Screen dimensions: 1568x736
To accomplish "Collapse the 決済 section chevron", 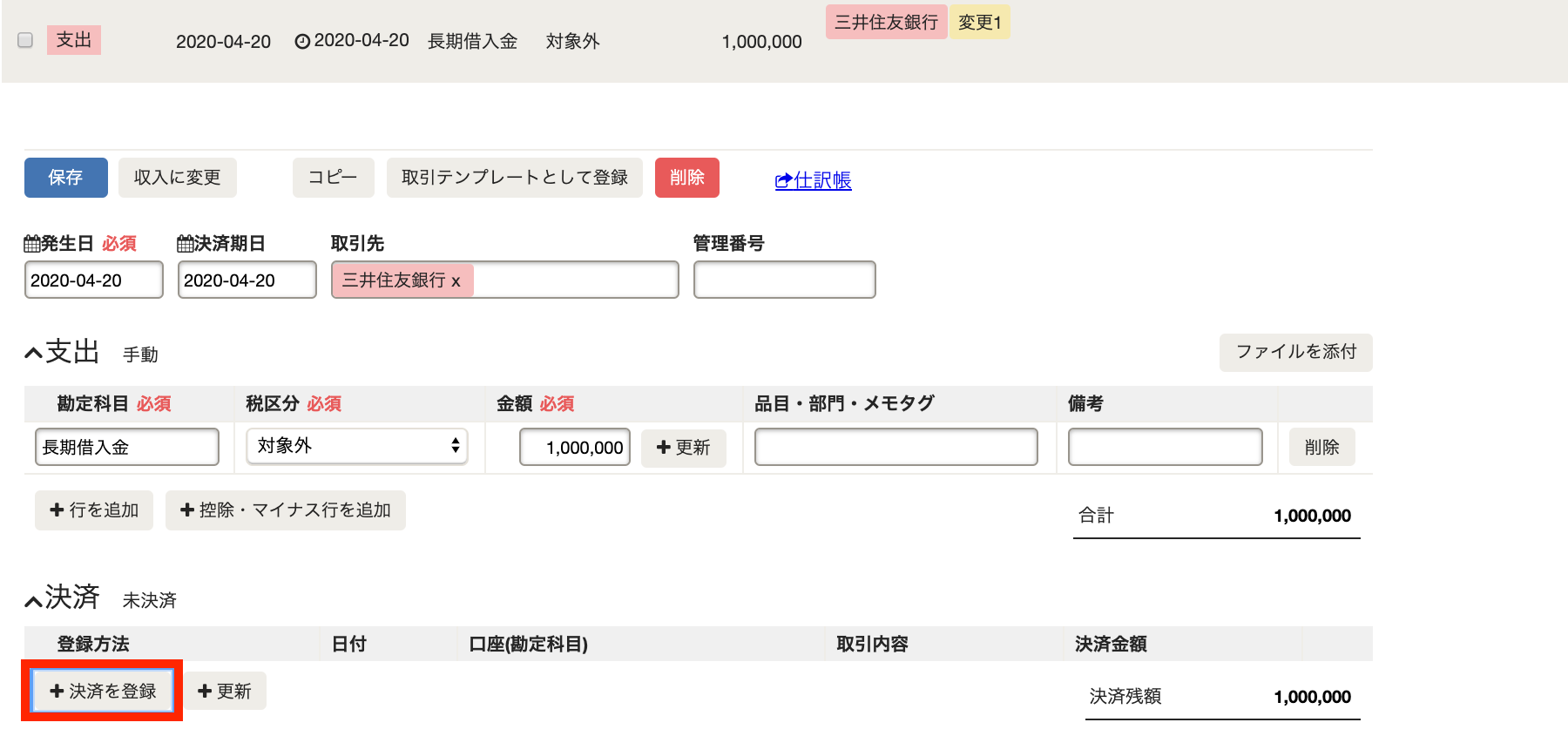I will click(34, 601).
